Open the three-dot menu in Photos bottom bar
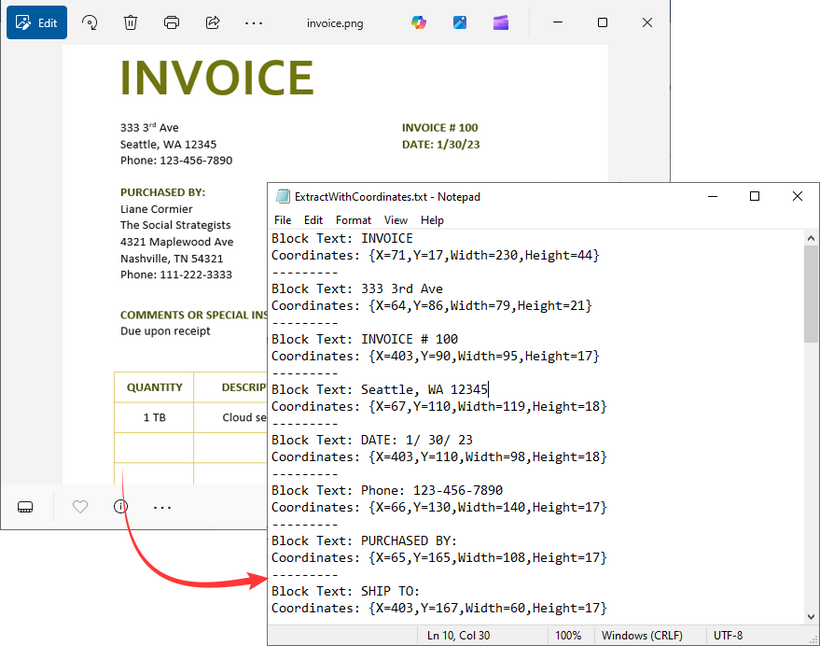The width and height of the screenshot is (820, 646). (162, 507)
